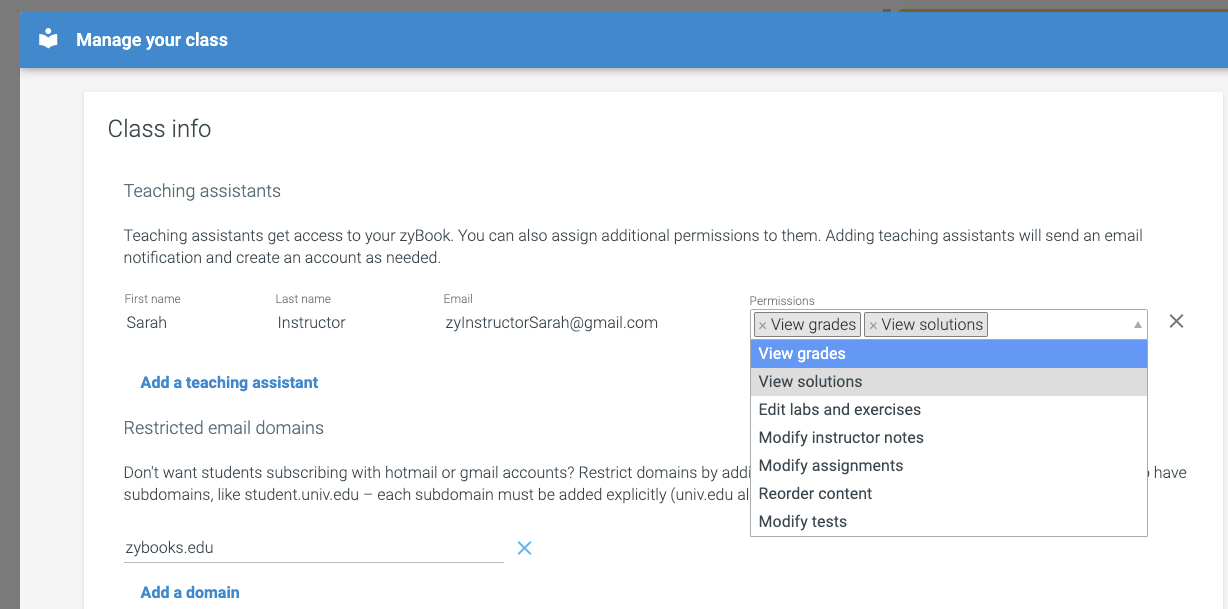Choose Reorder content permission
Screen dimensions: 1228x609
click(x=815, y=494)
